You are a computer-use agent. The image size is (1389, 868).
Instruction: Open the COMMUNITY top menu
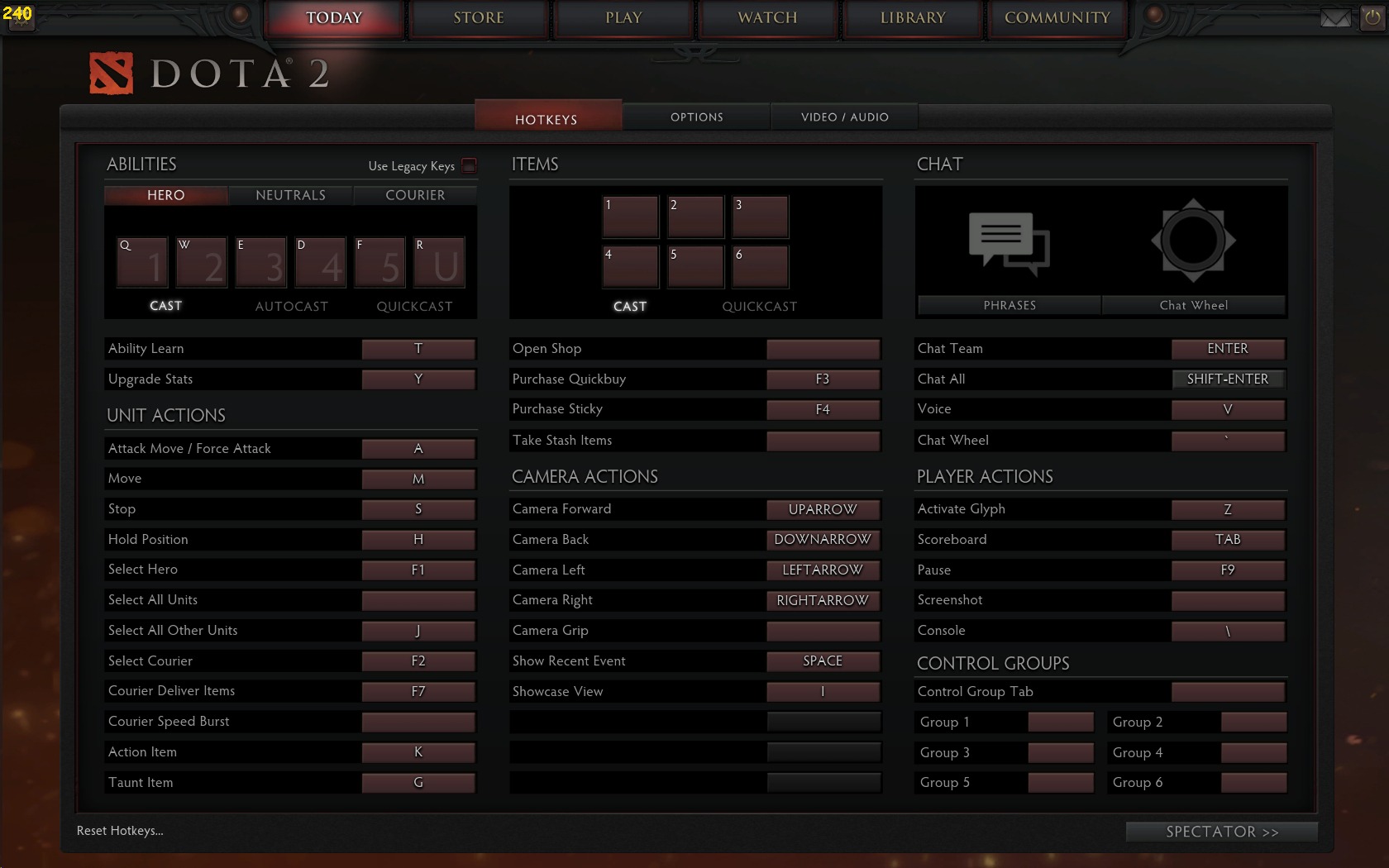click(x=1057, y=18)
